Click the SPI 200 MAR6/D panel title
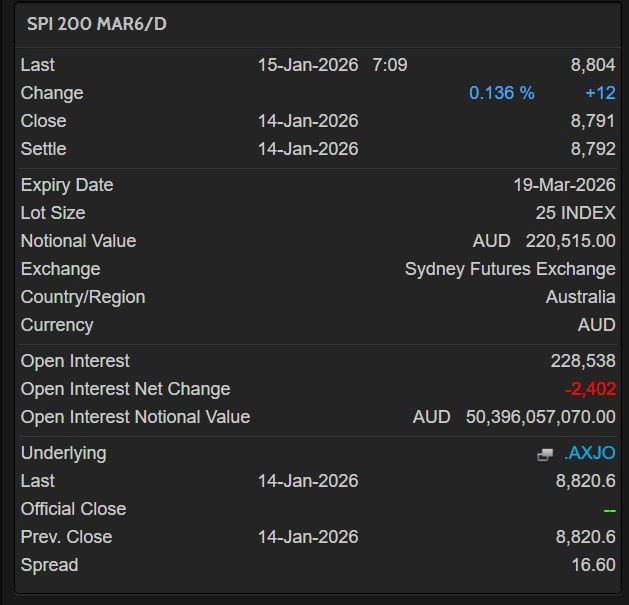 pos(97,24)
